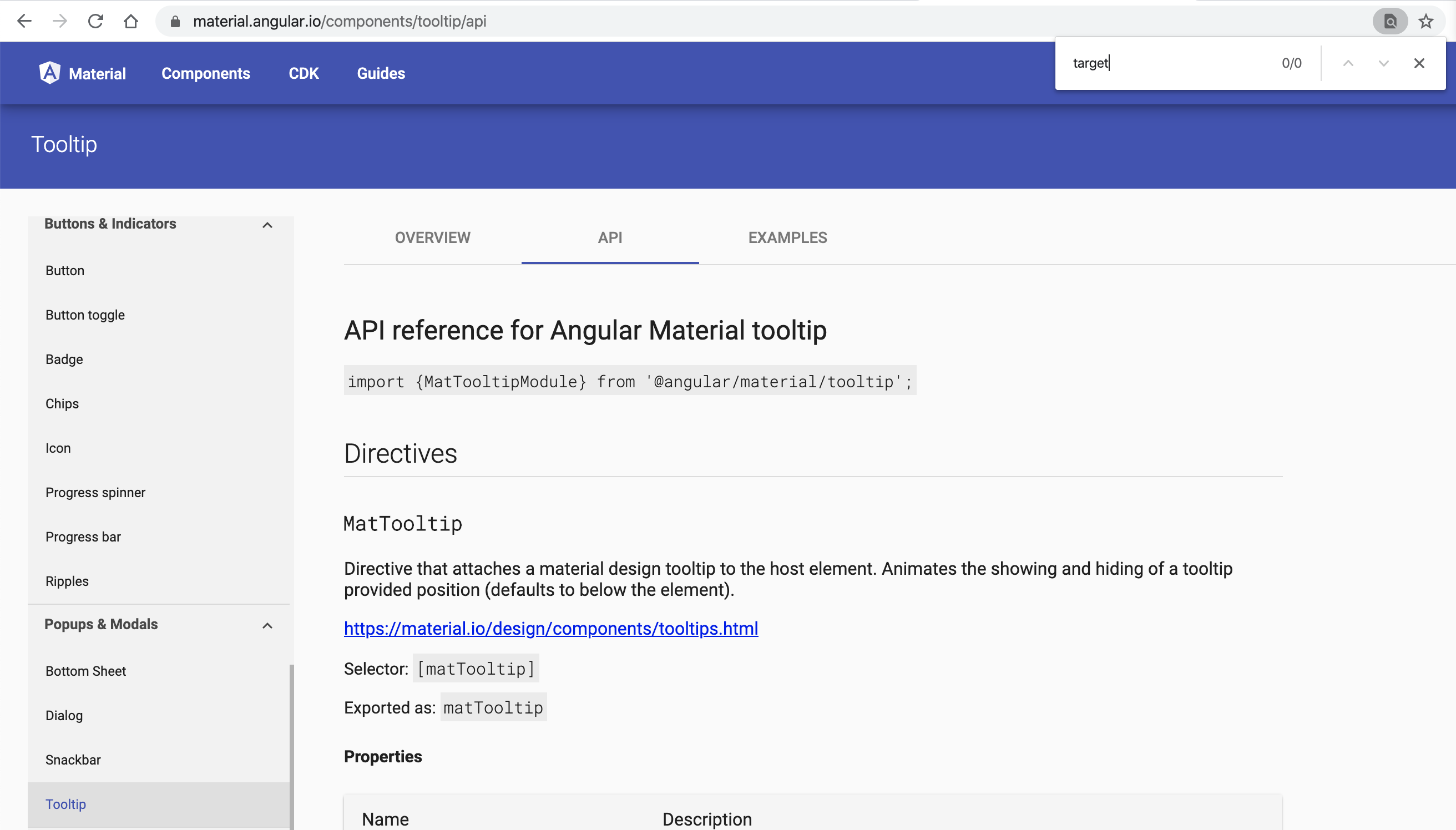Viewport: 1456px width, 830px height.
Task: Click the Directives section heading
Action: tap(400, 454)
